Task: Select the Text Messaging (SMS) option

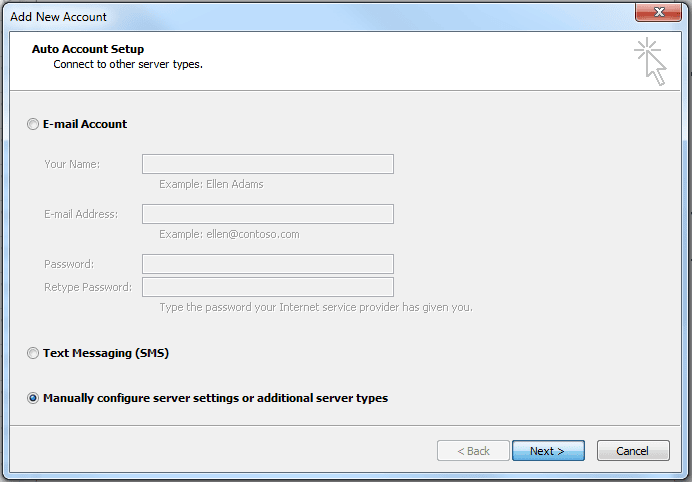Action: 33,353
